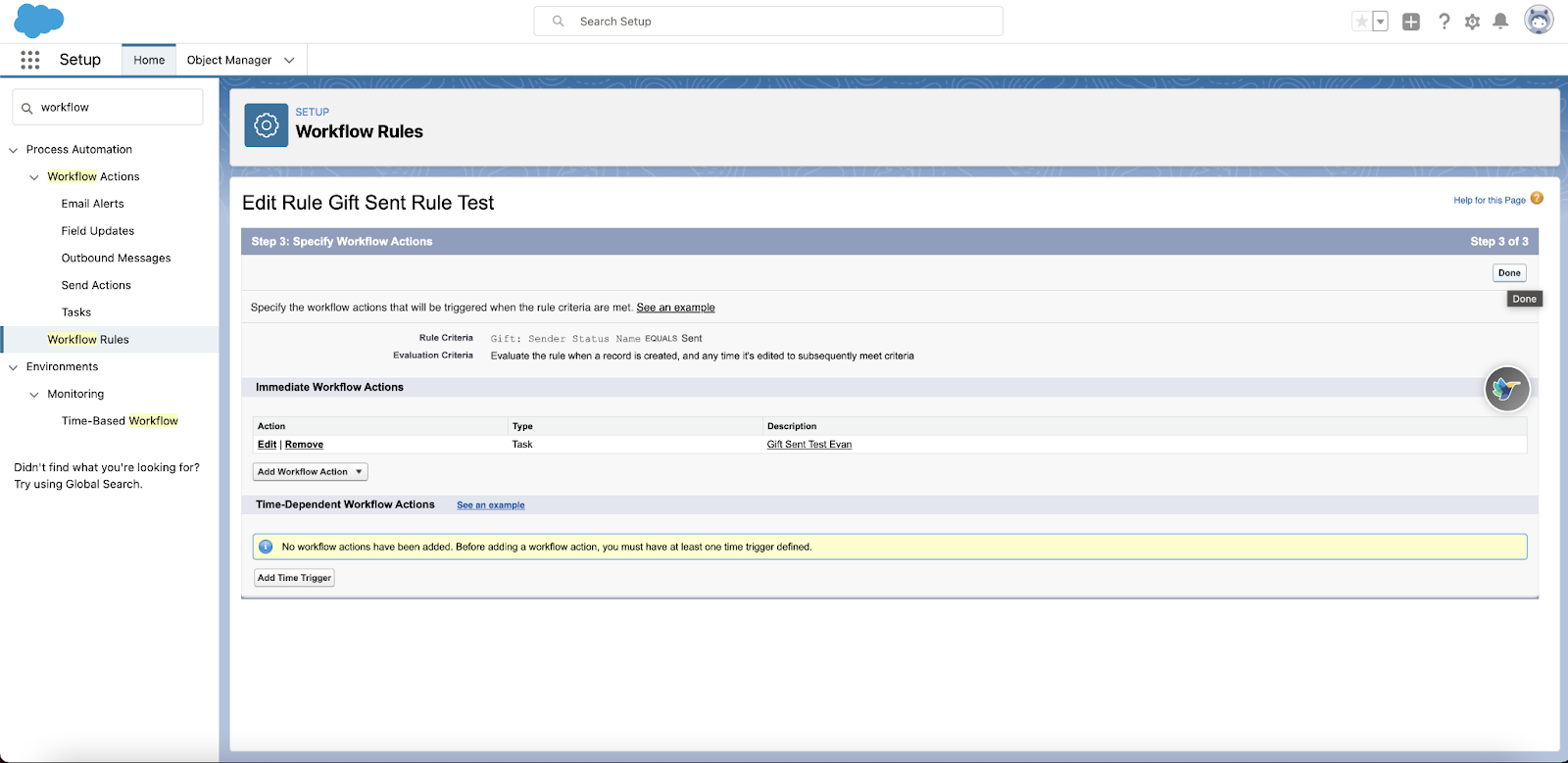Click the Step 3 of 3 label
The width and height of the screenshot is (1568, 763).
[1499, 242]
